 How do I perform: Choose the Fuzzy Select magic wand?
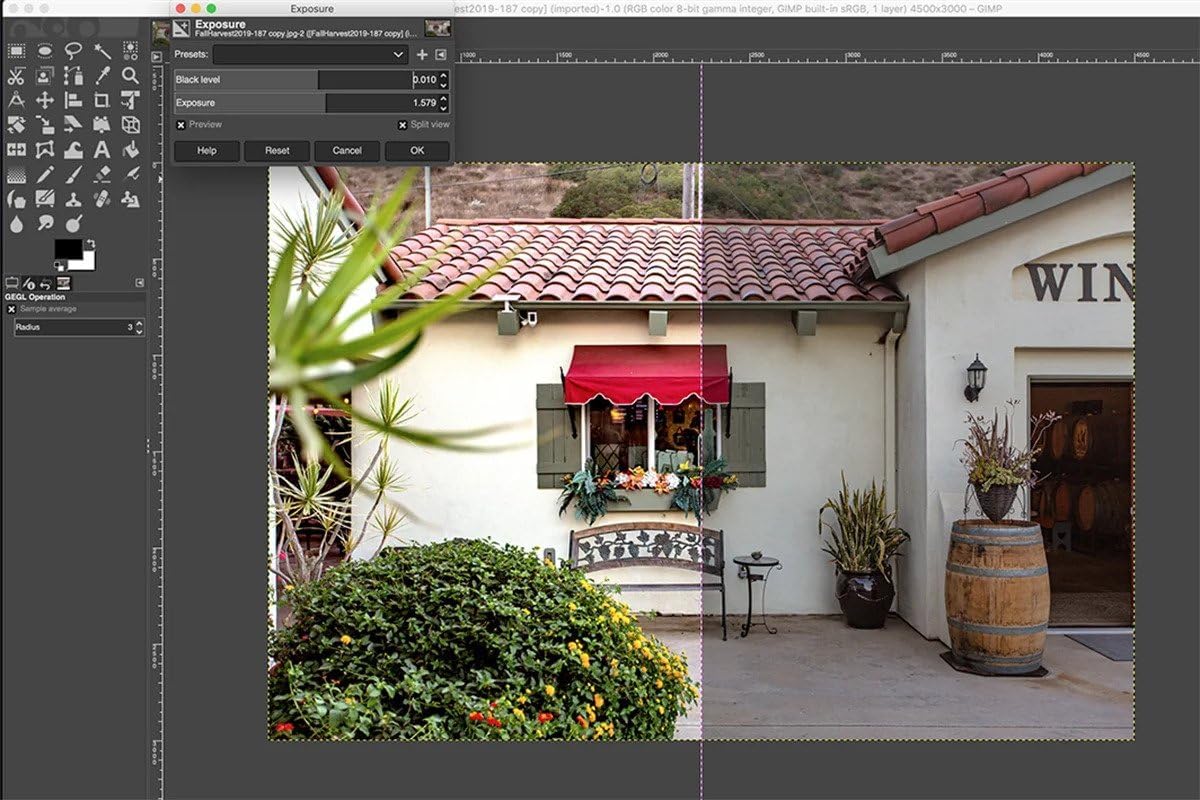pyautogui.click(x=102, y=50)
